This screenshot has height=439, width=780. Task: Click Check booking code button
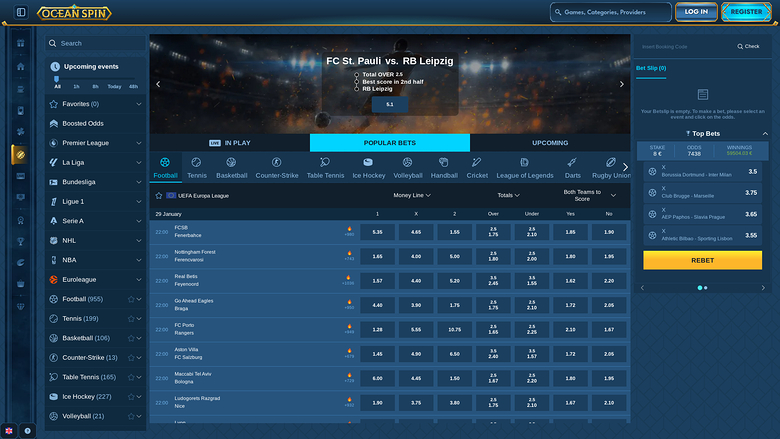click(x=748, y=46)
